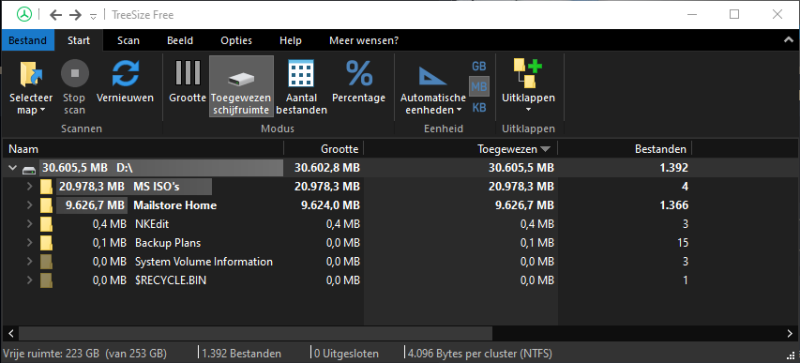The height and width of the screenshot is (363, 800).
Task: Sort by the Grootte column header
Action: coord(323,149)
